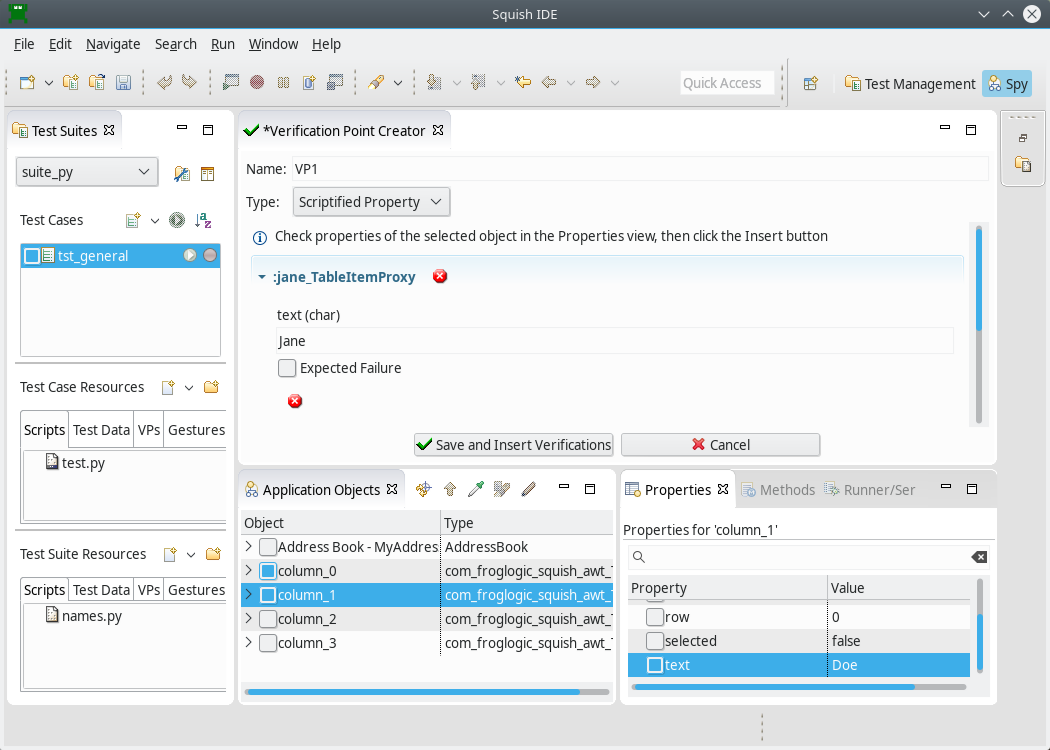
Task: Click the New Test Case icon
Action: tap(133, 220)
